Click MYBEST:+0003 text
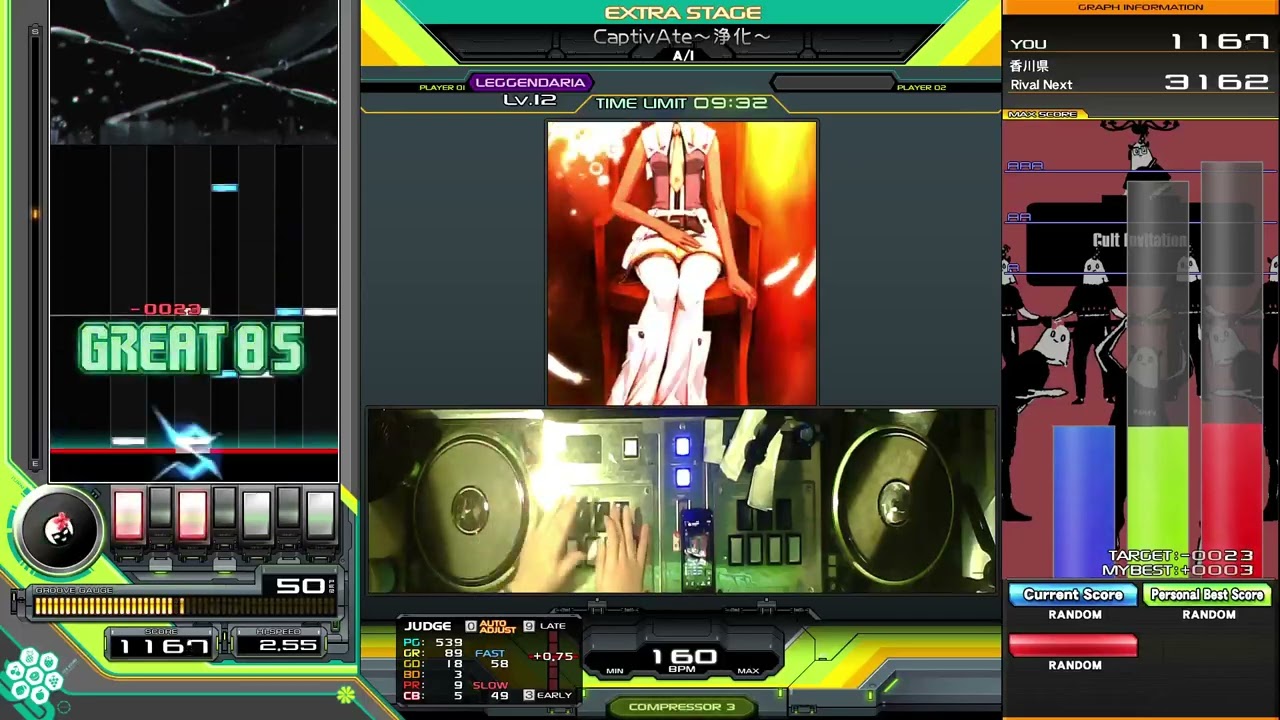 tap(1177, 570)
